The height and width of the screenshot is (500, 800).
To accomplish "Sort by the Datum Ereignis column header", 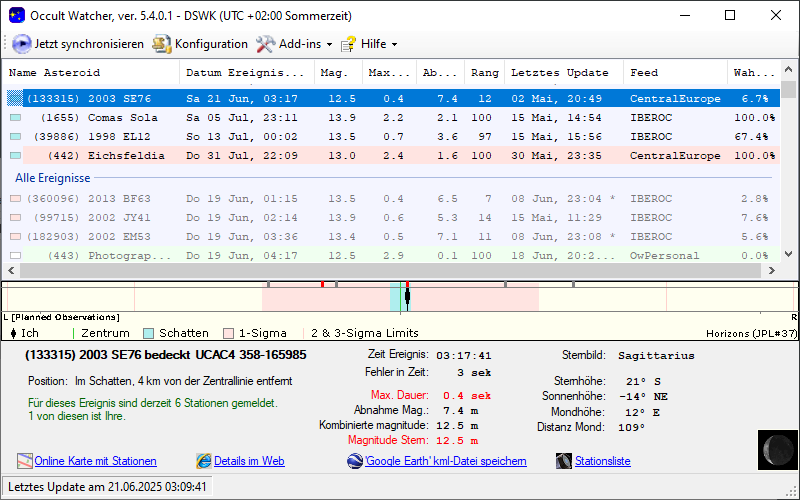I will tap(244, 73).
